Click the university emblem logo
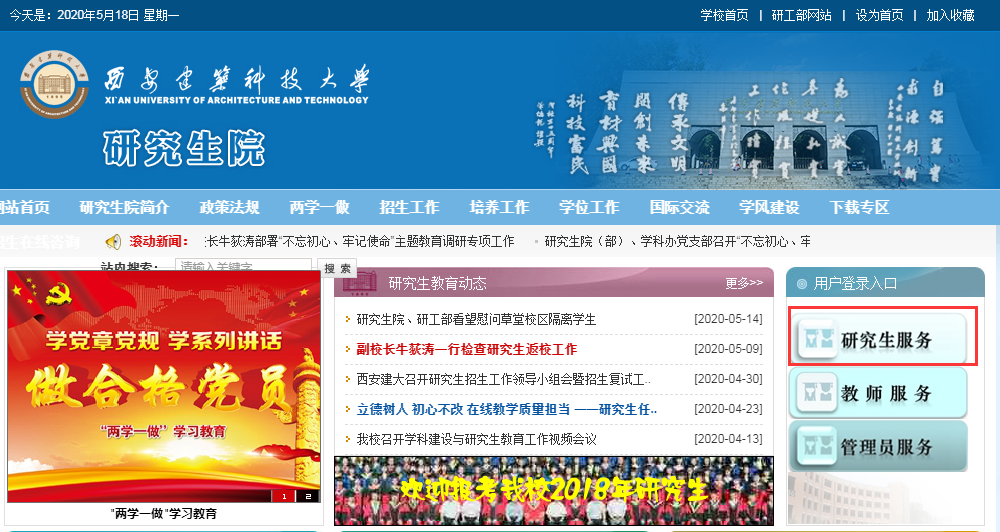This screenshot has height=532, width=1000. coord(54,84)
